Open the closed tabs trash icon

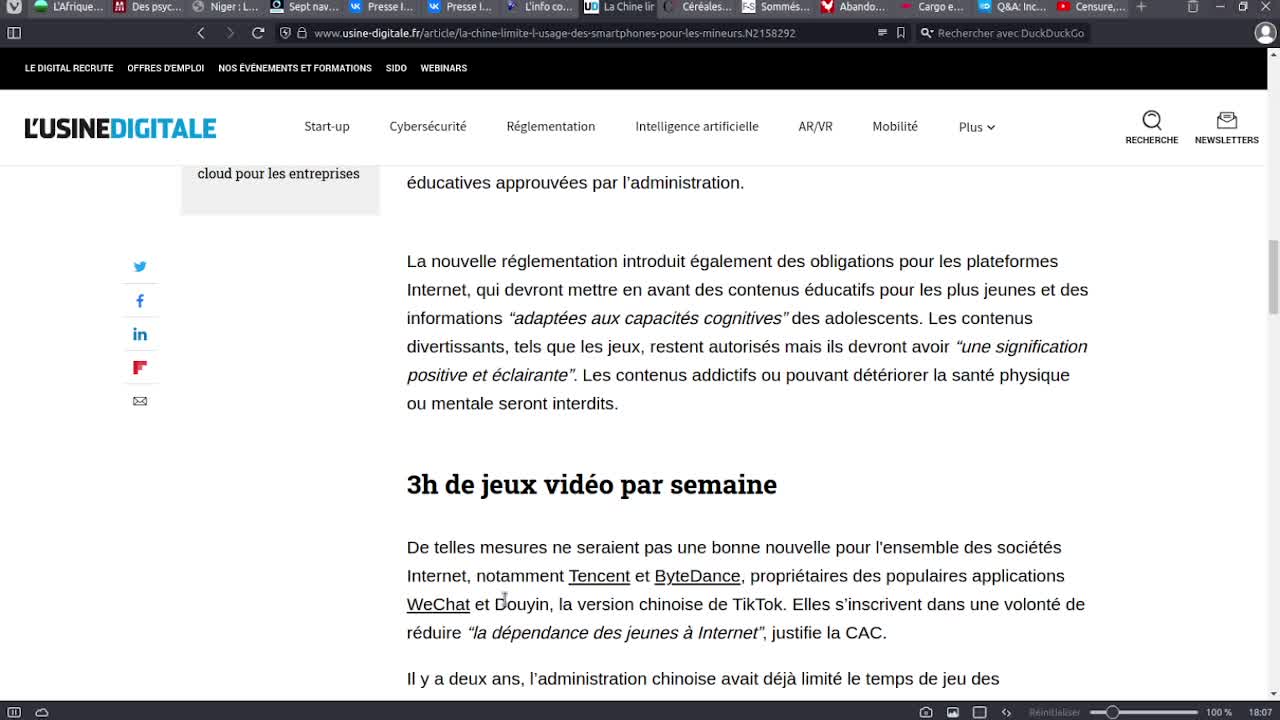click(x=1193, y=7)
